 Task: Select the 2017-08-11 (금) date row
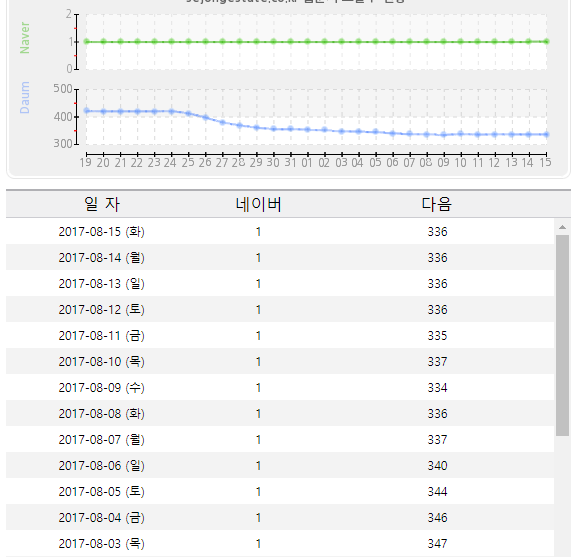tap(280, 335)
